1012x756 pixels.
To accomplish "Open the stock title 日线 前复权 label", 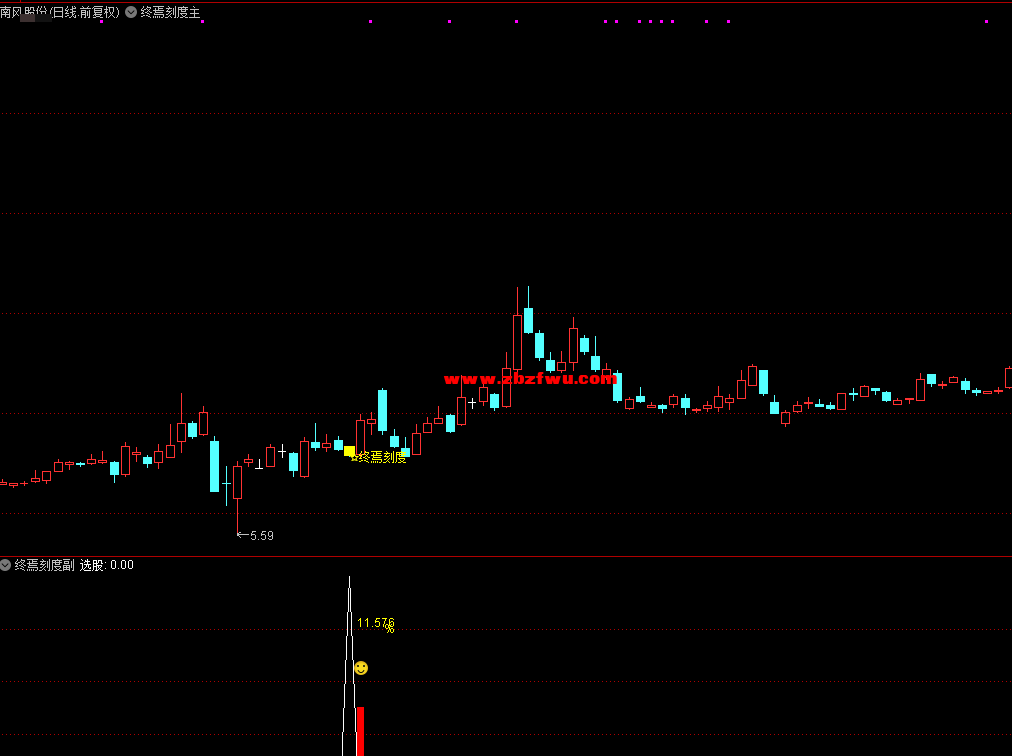I will [84, 12].
